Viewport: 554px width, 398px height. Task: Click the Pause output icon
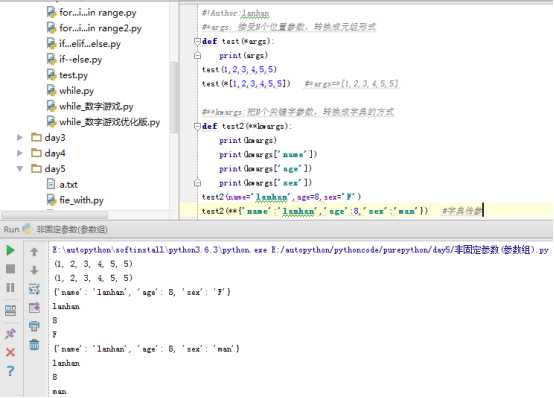tap(10, 287)
